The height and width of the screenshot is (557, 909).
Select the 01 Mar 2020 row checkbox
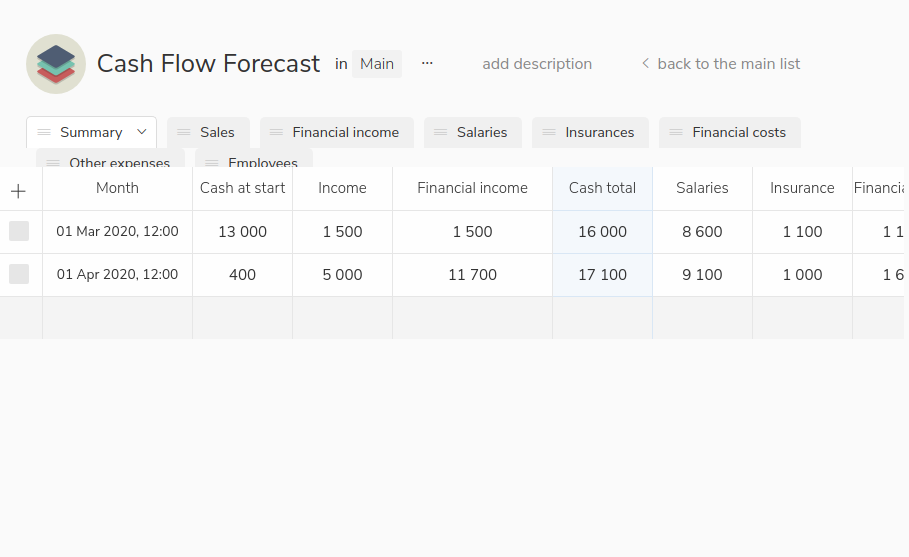pyautogui.click(x=19, y=231)
